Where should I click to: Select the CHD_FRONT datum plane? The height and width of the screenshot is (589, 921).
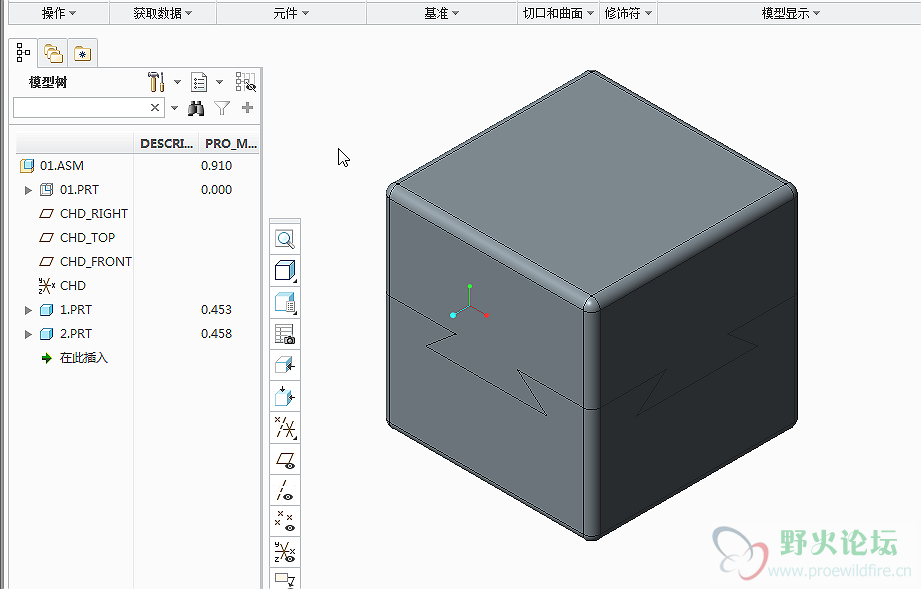[x=96, y=262]
